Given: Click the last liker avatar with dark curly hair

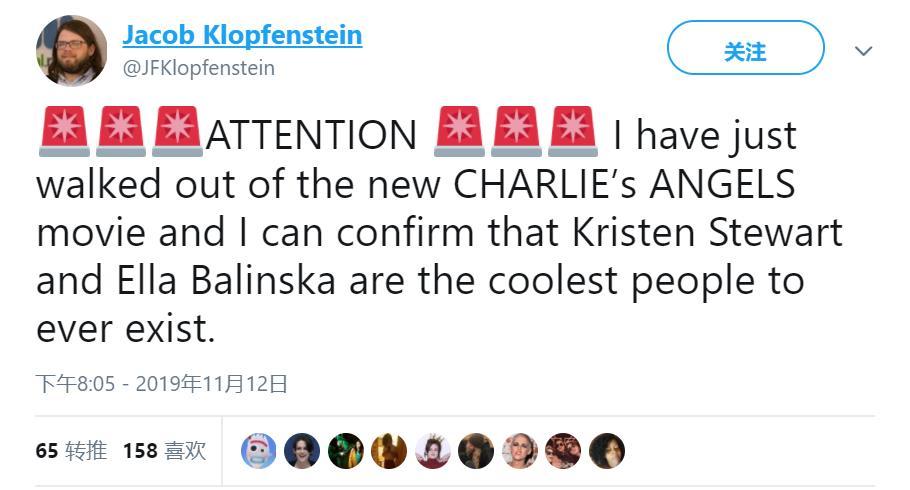Looking at the screenshot, I should point(607,452).
